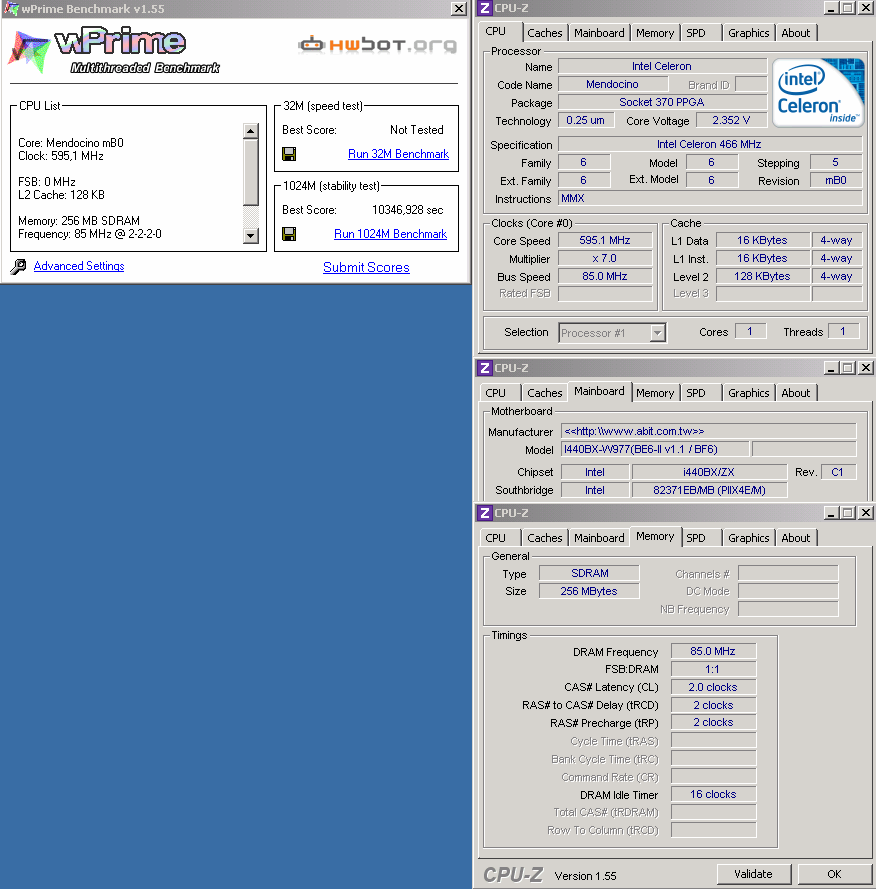Click the Core Voltage value 2.352 V
Viewport: 876px width, 889px height.
tap(731, 121)
